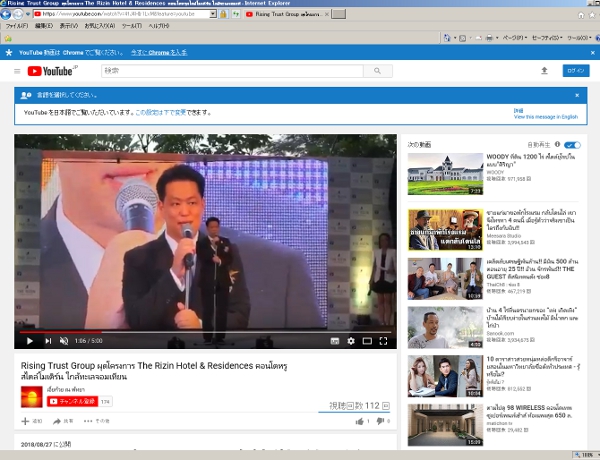Open the address bar URL dropdown arrow
Screen dimensions: 600x460
click(213, 14)
